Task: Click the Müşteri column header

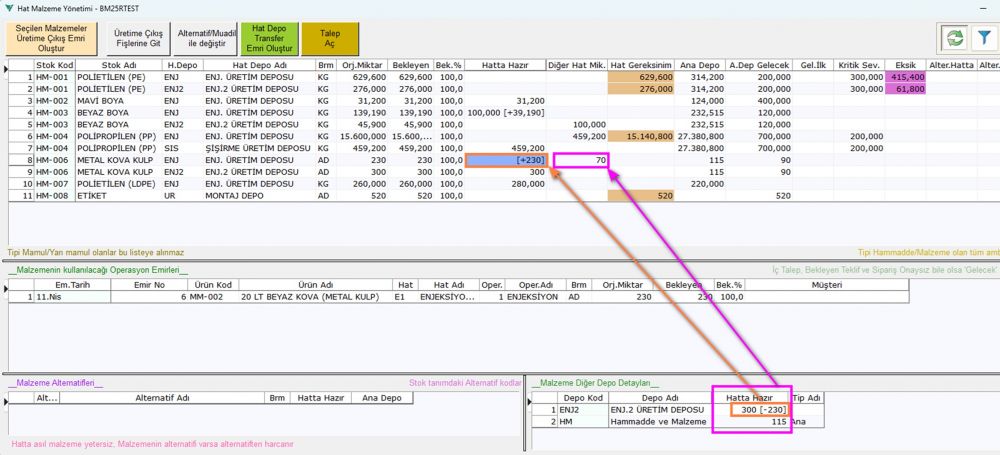Action: (x=827, y=285)
